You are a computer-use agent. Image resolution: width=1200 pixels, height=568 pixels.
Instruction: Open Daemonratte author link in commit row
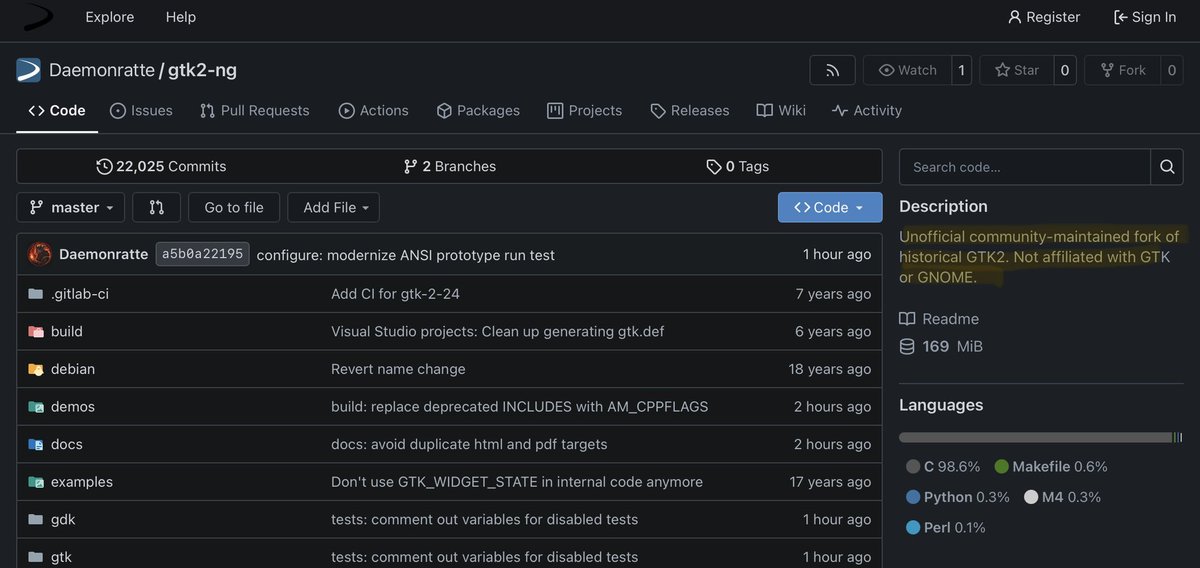point(103,254)
